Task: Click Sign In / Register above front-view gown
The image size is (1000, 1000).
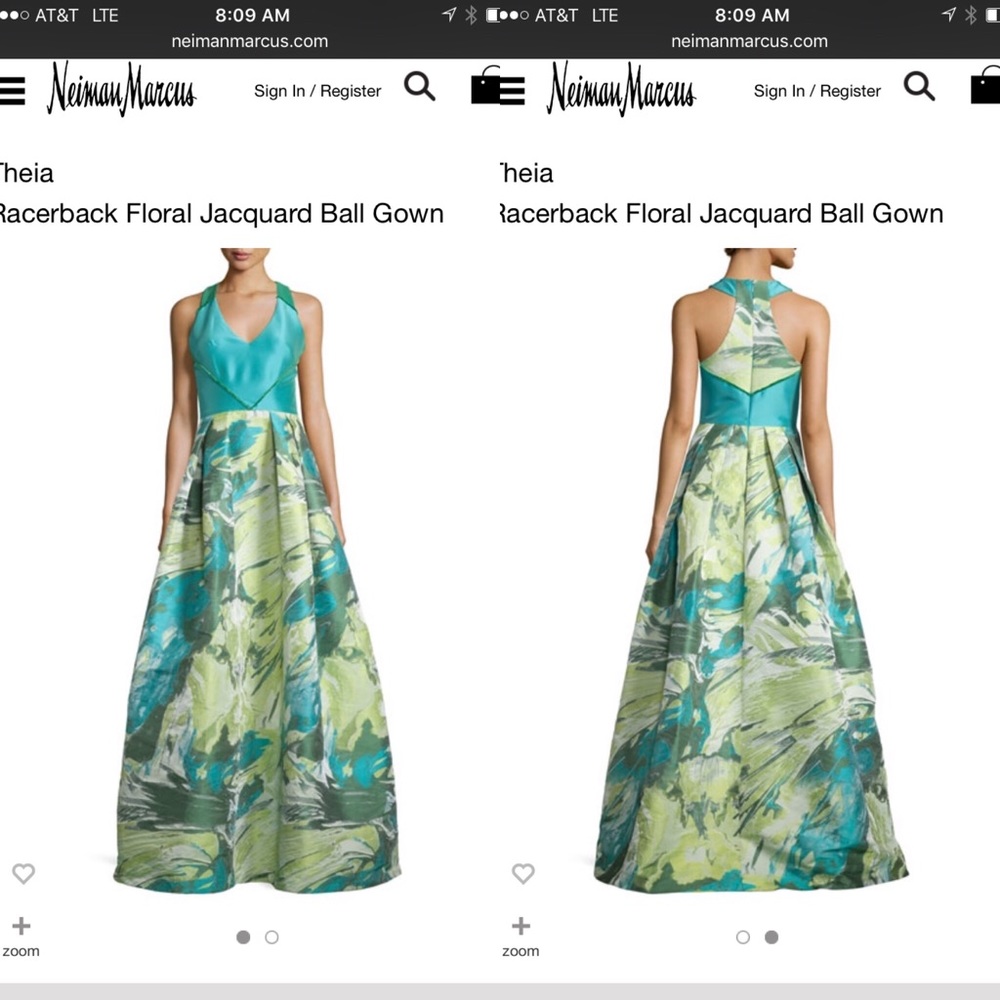Action: tap(317, 91)
